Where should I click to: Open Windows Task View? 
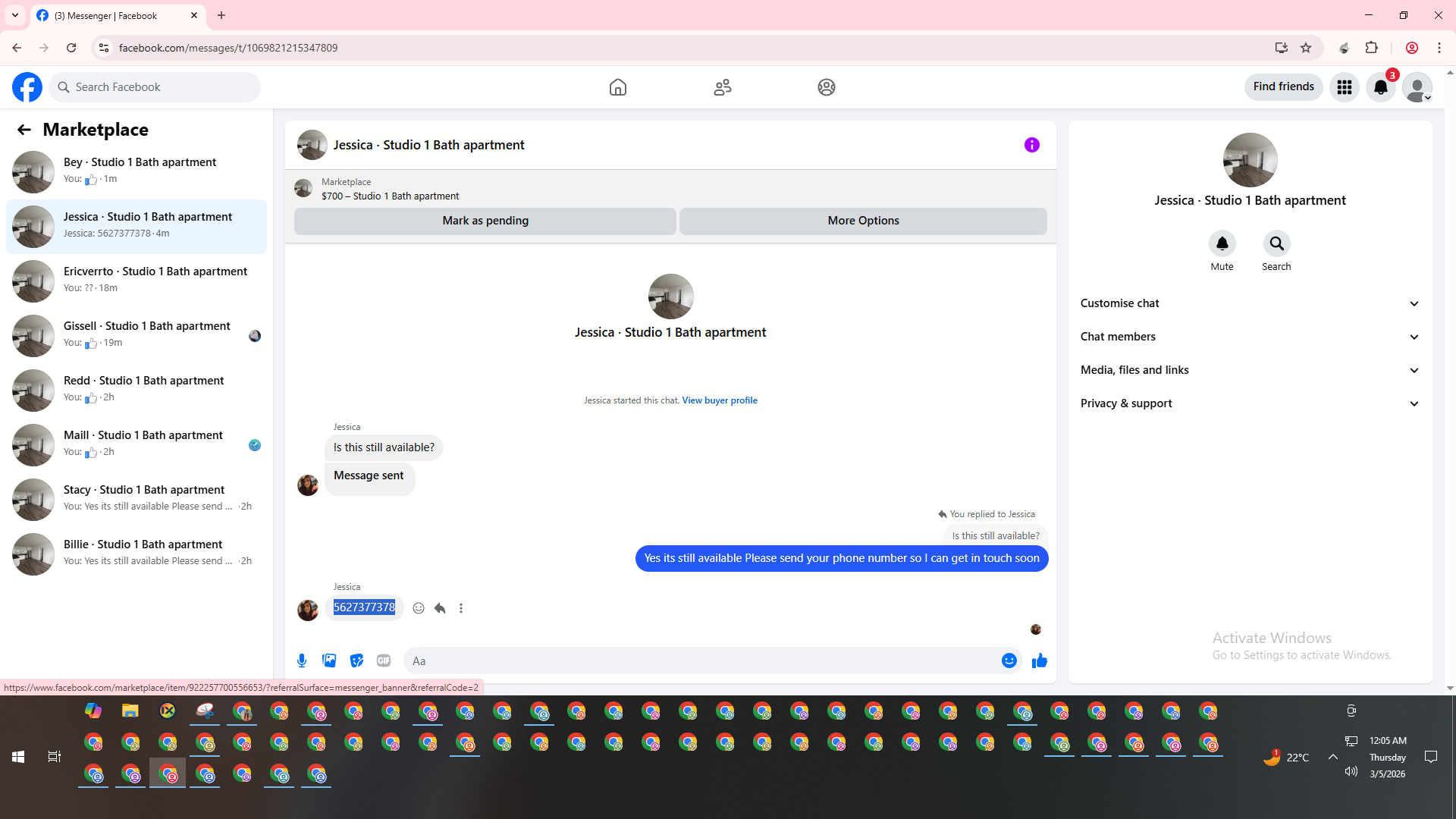pyautogui.click(x=55, y=757)
